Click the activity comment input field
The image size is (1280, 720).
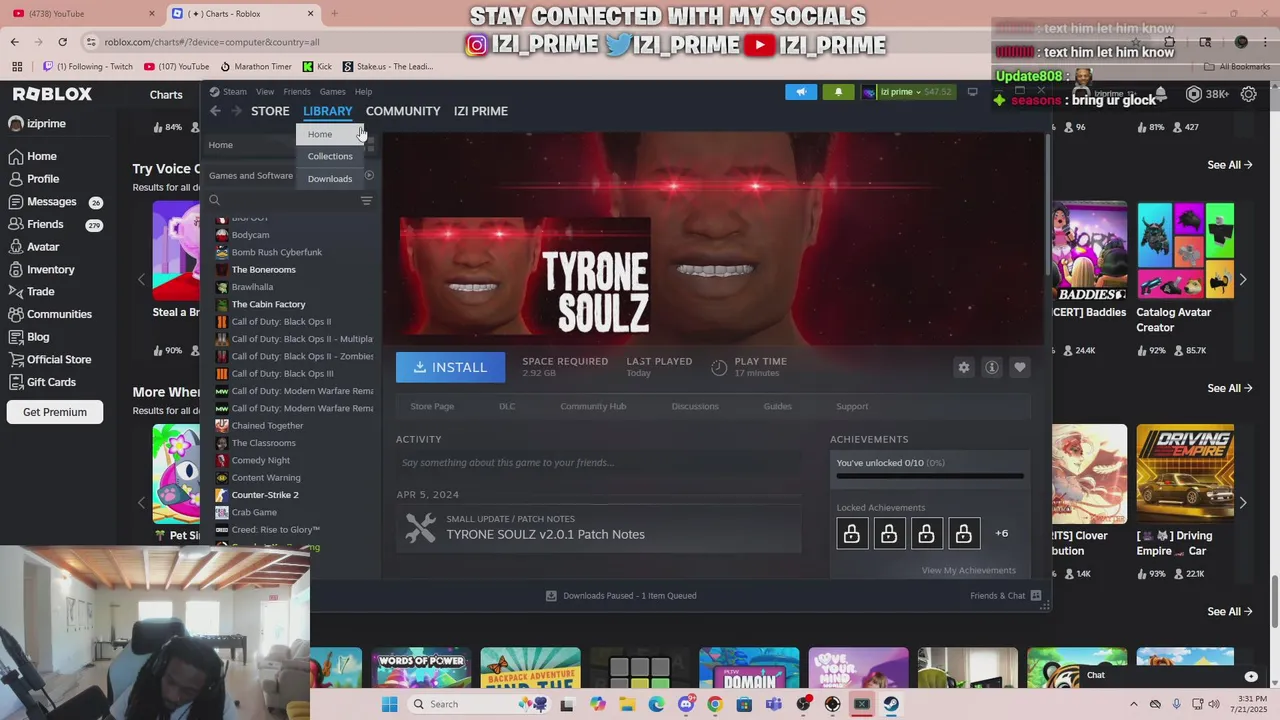click(598, 463)
